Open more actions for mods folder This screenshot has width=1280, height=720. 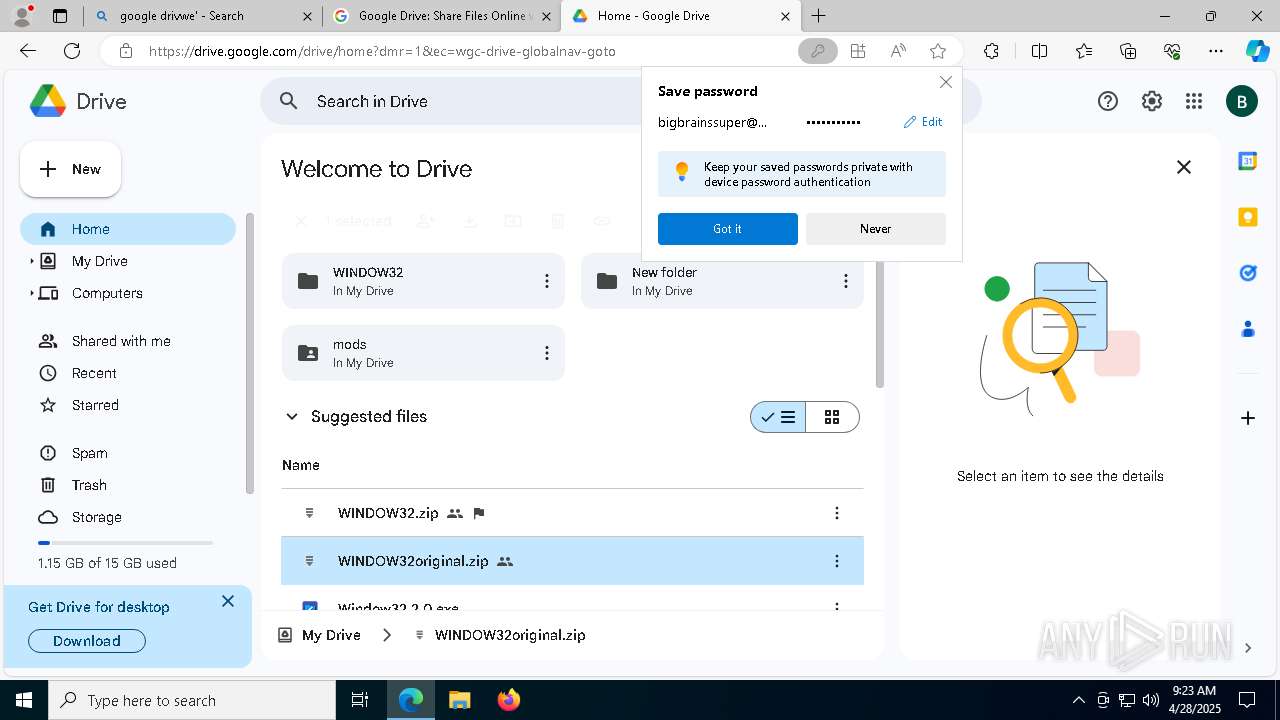547,353
